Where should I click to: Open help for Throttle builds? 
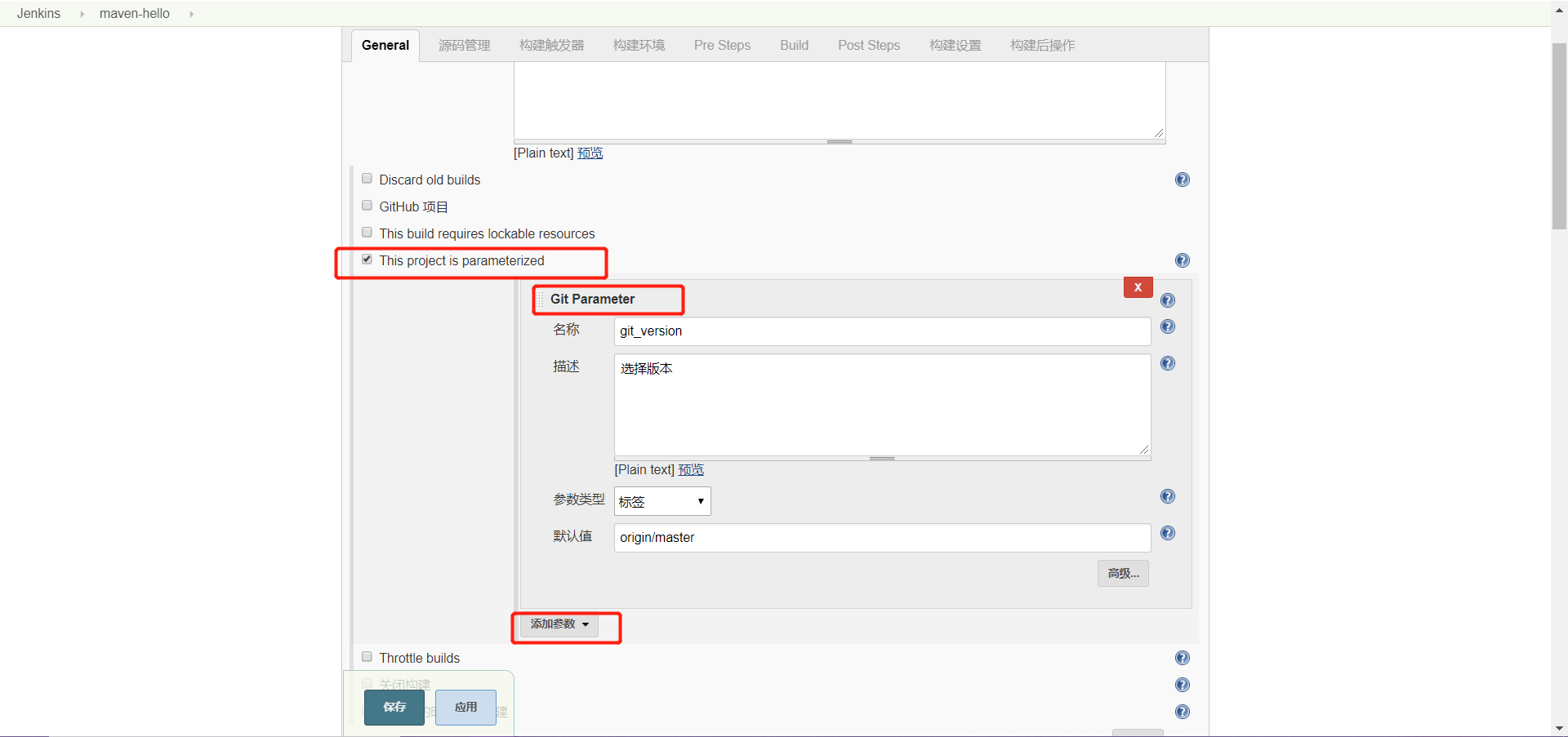pyautogui.click(x=1182, y=658)
